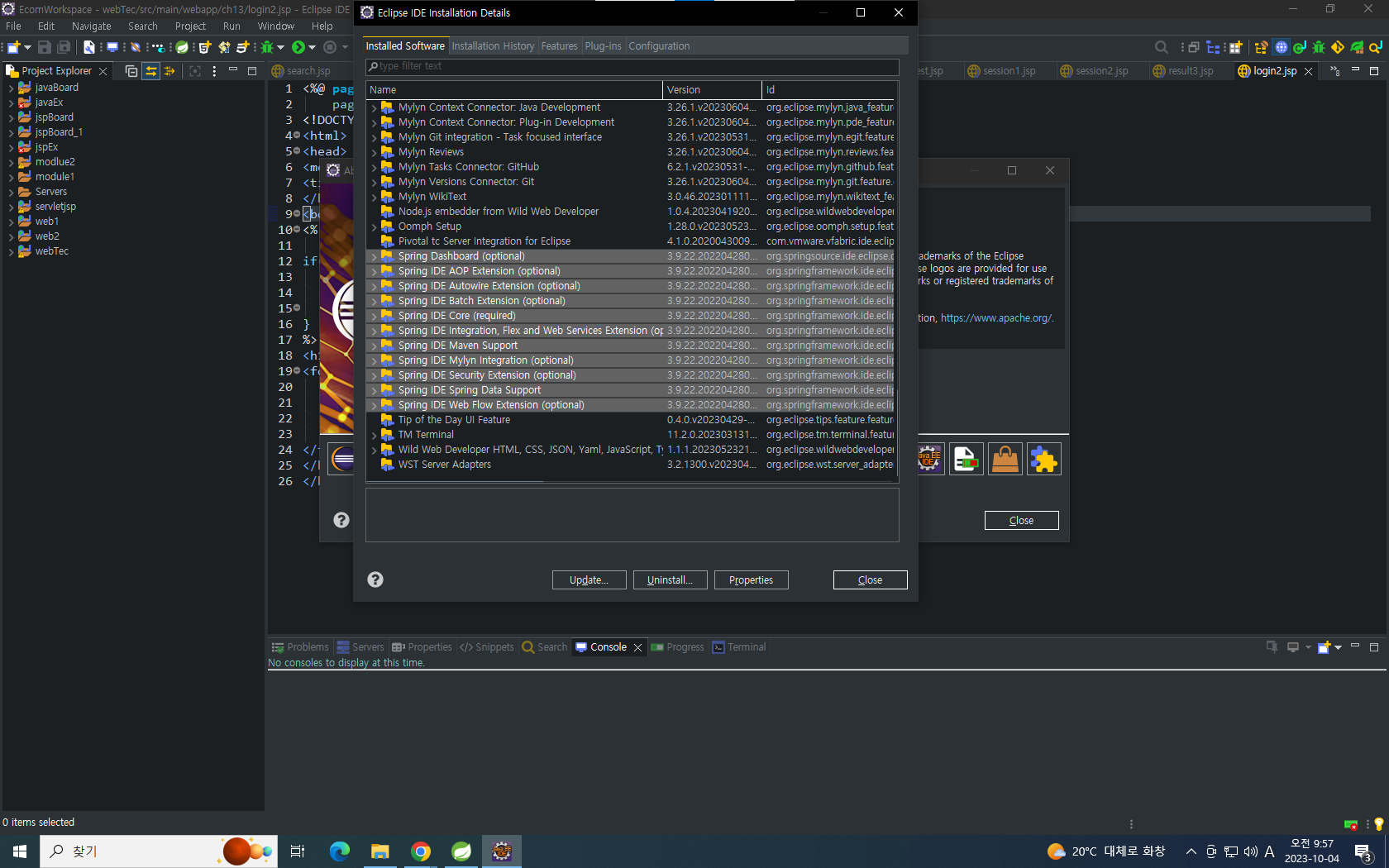Collapse All in Project Explorer toolbar
Screen dimensions: 1389x868
click(x=131, y=71)
